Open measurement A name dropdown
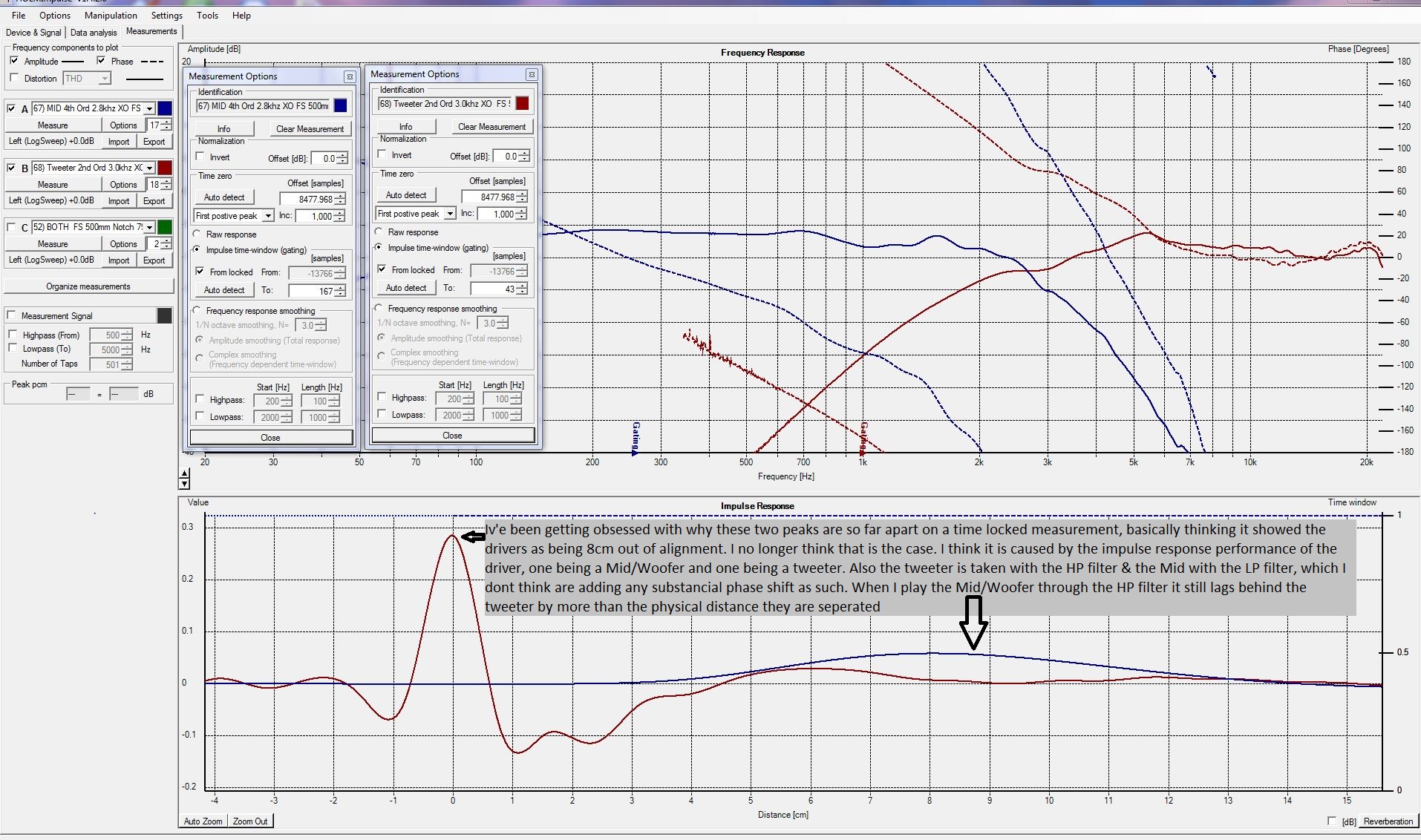The width and height of the screenshot is (1421, 840). point(149,108)
